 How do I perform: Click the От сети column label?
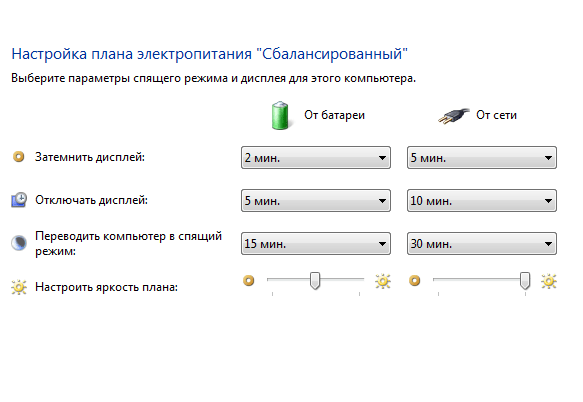click(496, 115)
